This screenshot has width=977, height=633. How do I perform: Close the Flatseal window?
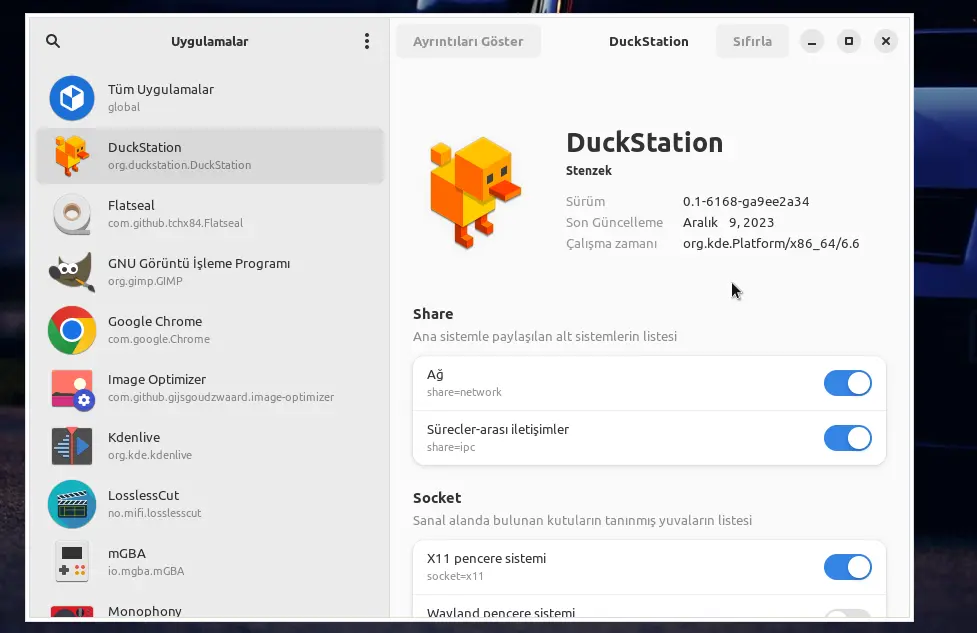885,41
